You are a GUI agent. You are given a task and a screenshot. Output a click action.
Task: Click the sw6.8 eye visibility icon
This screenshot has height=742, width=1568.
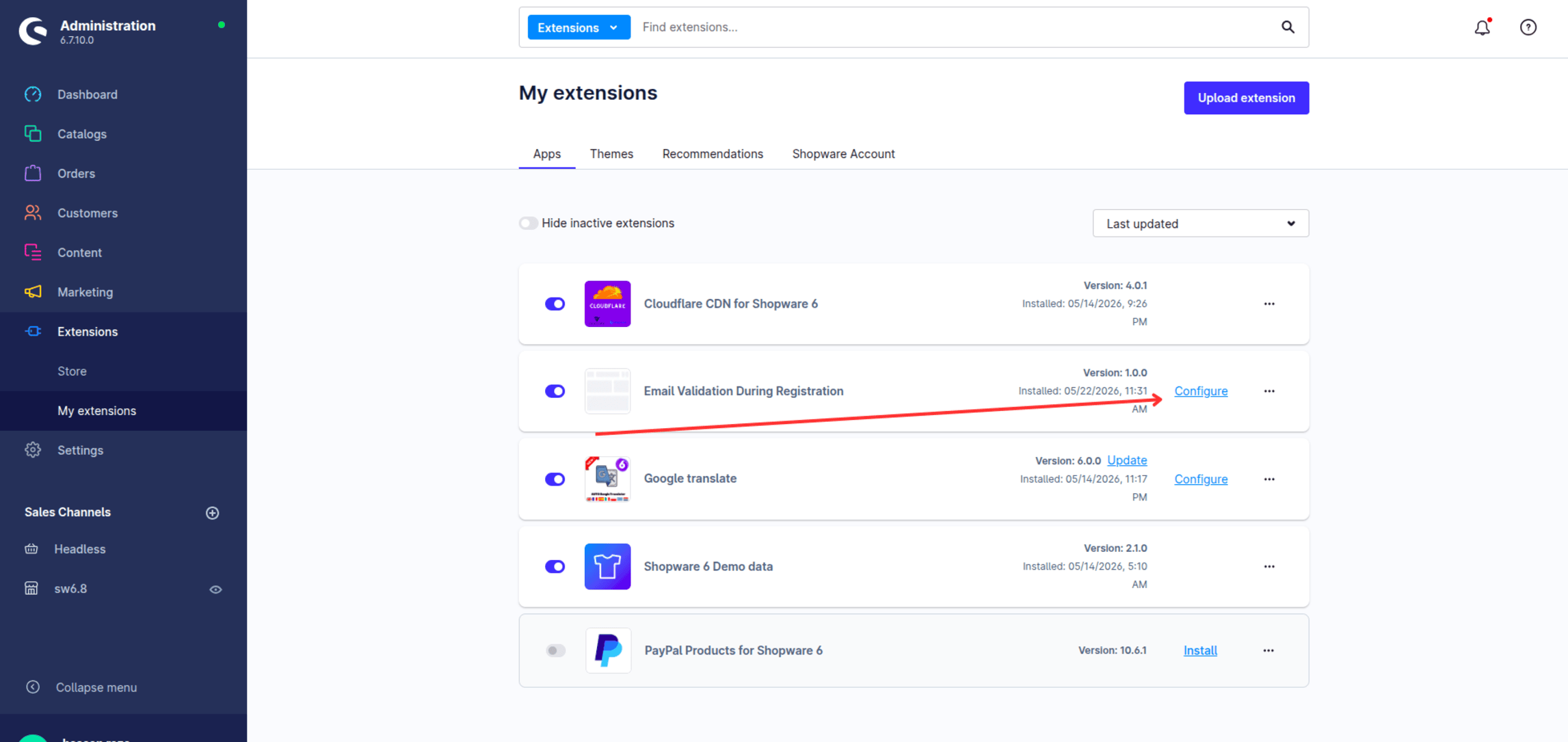[x=215, y=589]
